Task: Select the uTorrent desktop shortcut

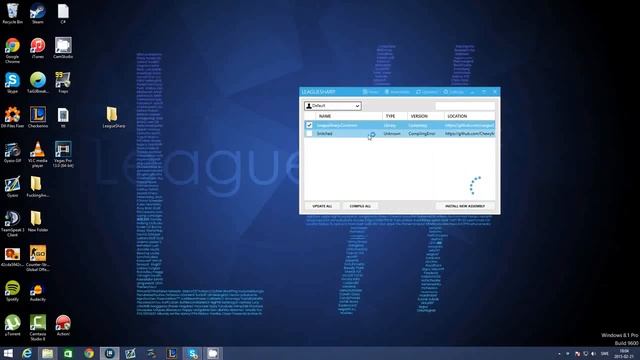Action: [x=12, y=326]
